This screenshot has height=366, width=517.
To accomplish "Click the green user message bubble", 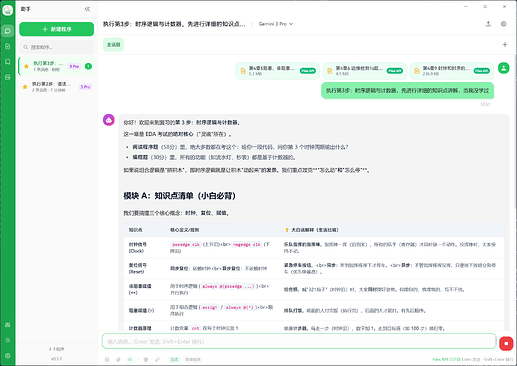I will (x=407, y=90).
